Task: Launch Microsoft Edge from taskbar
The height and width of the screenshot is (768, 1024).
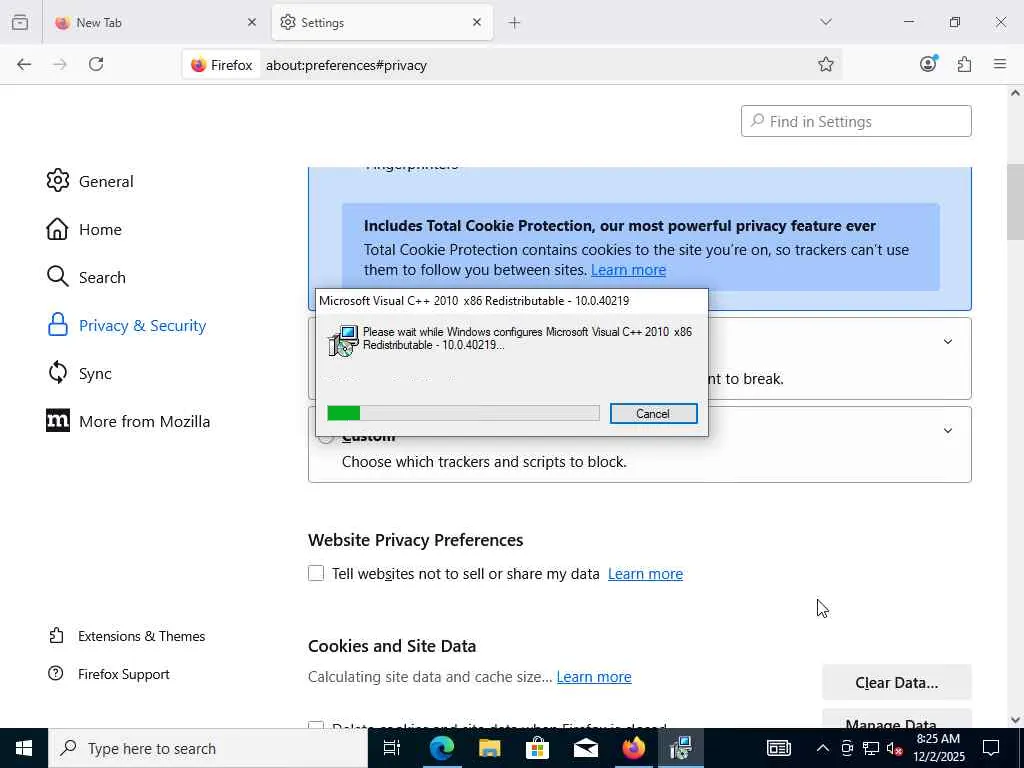Action: pos(441,748)
